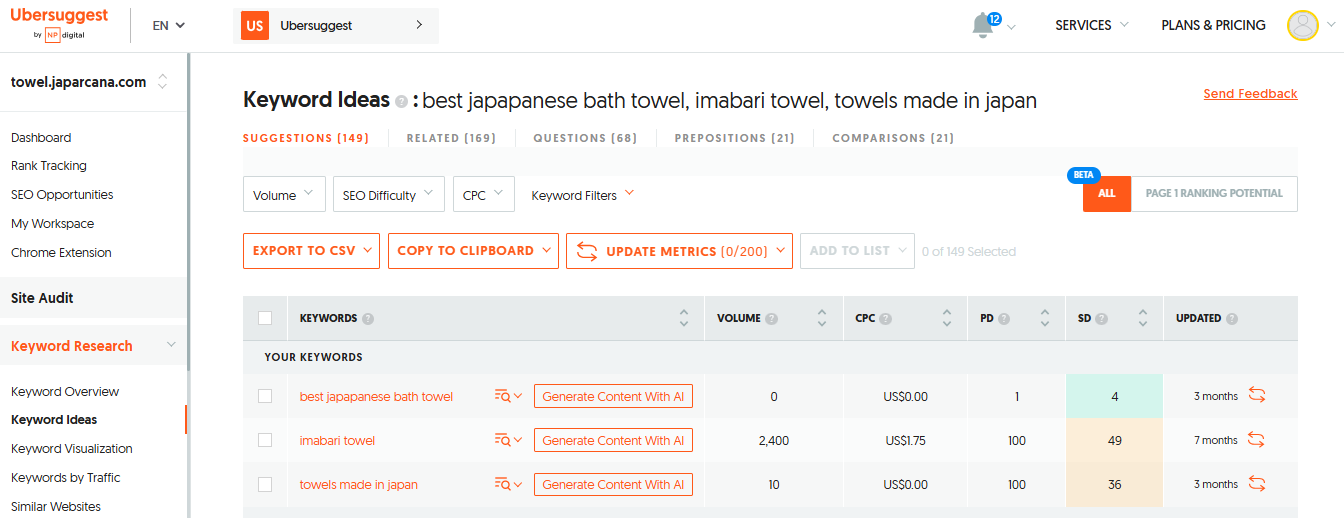Switch to the RELATED (169) tab
The height and width of the screenshot is (518, 1344).
click(x=451, y=138)
